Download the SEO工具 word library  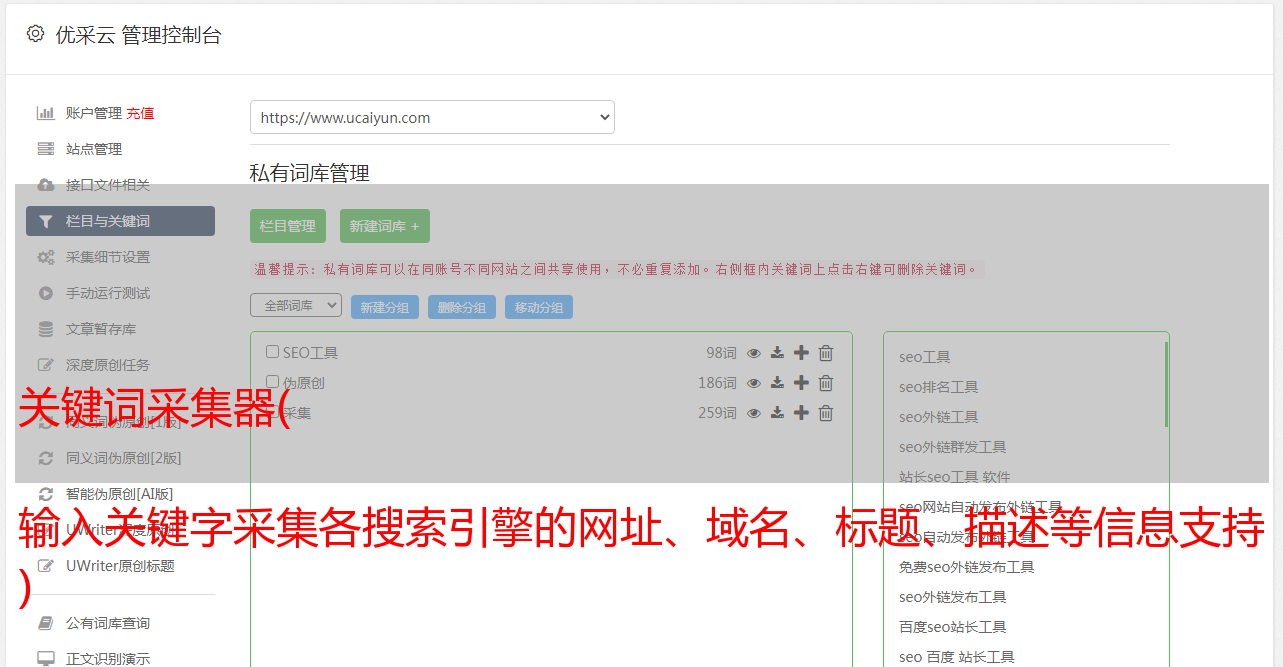(x=777, y=353)
